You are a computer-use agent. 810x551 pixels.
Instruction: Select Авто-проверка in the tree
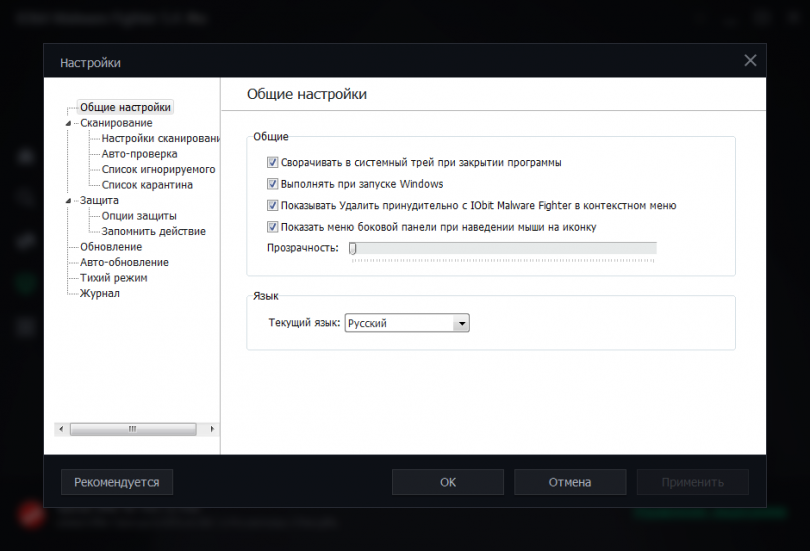pos(139,154)
